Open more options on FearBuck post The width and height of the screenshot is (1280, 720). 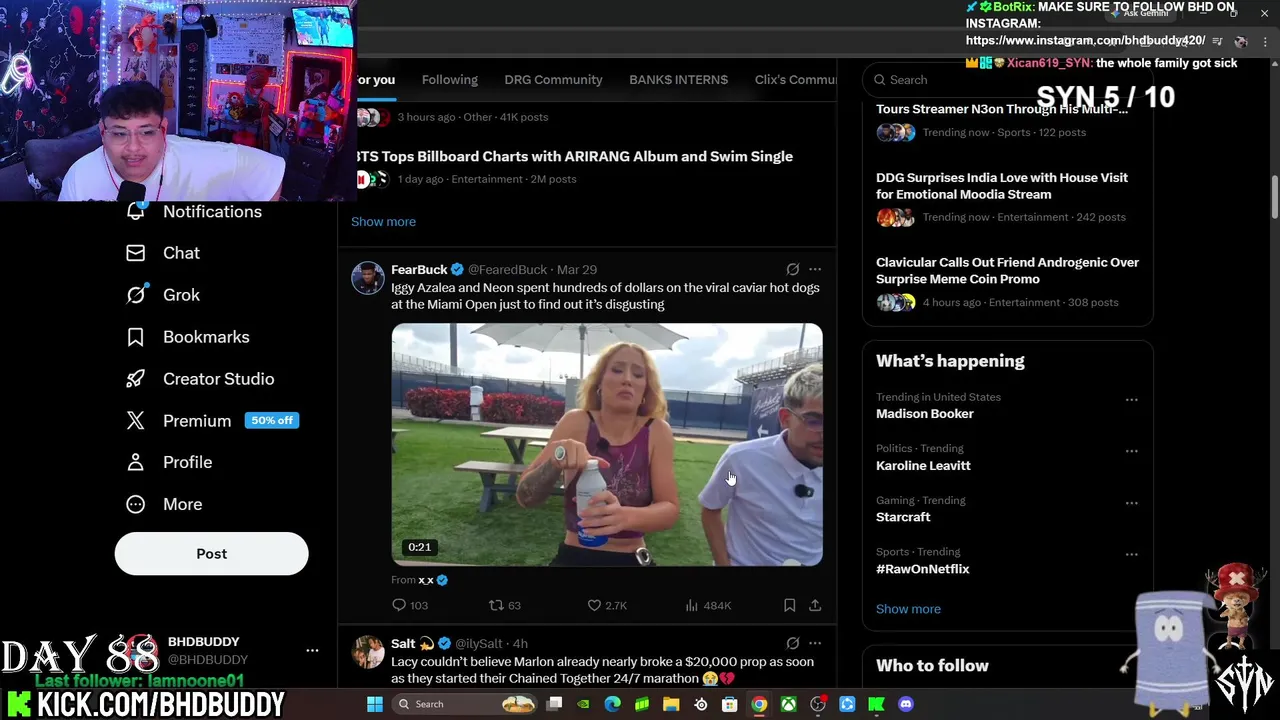815,269
